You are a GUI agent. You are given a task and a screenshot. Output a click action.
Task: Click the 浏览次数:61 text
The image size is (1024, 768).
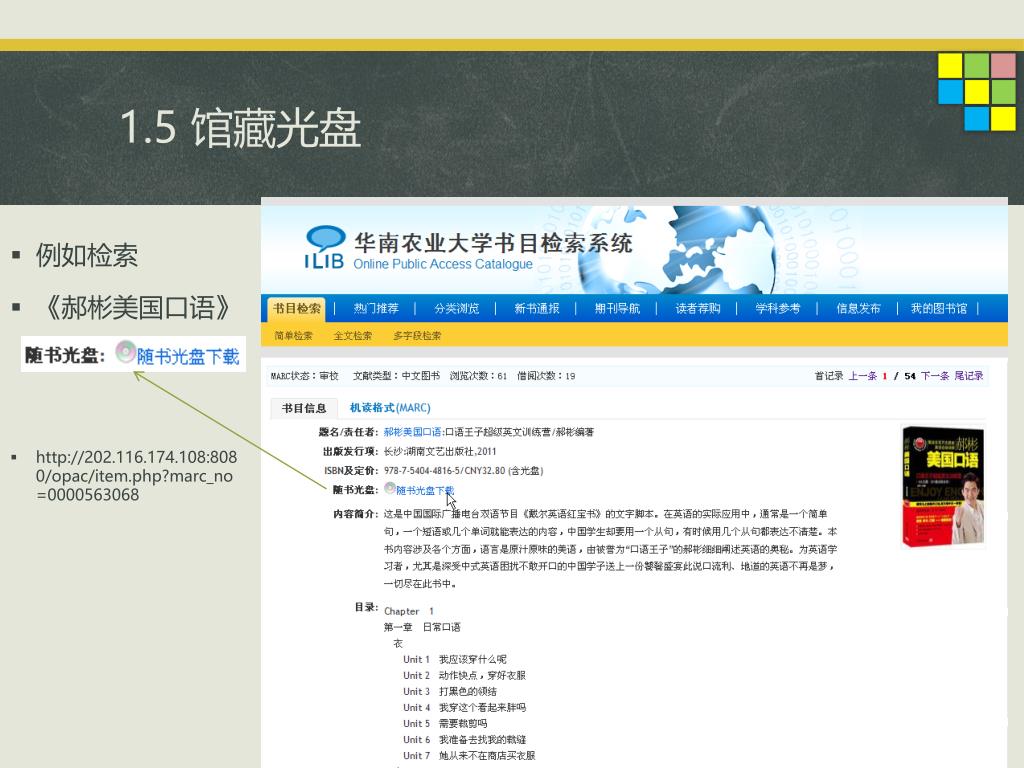478,376
